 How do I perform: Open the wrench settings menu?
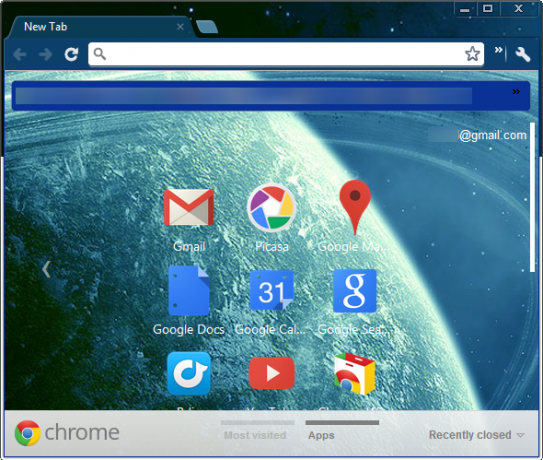click(523, 54)
